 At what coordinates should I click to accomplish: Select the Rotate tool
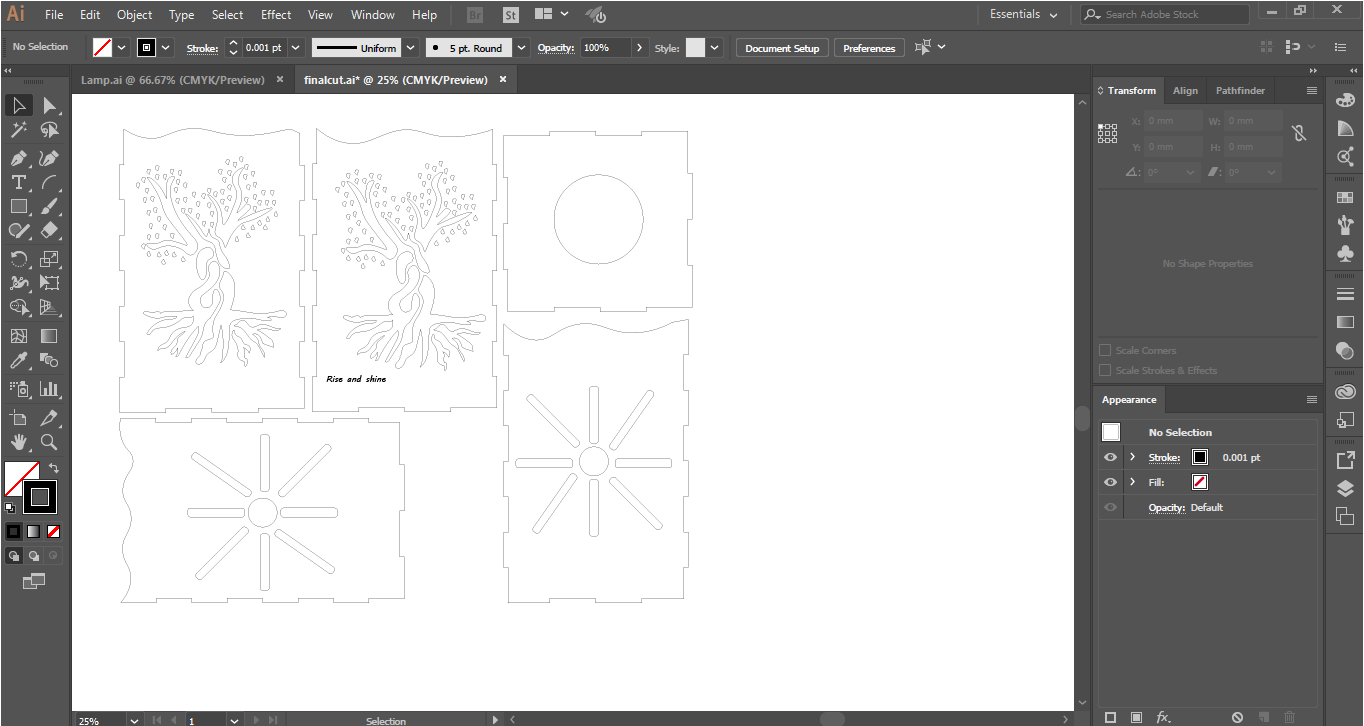18,258
